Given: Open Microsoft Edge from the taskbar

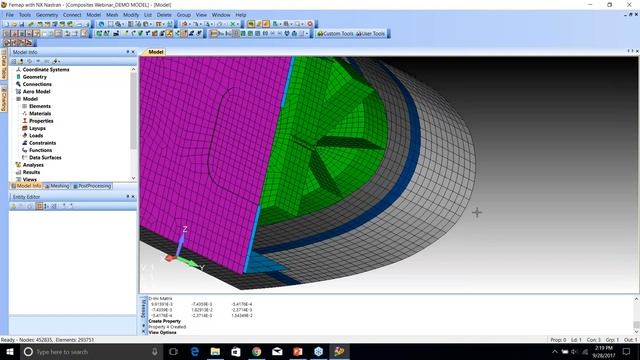Looking at the screenshot, I should tap(195, 351).
